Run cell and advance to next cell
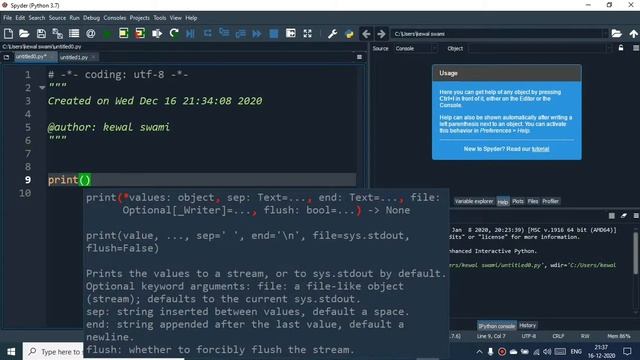 (x=140, y=33)
